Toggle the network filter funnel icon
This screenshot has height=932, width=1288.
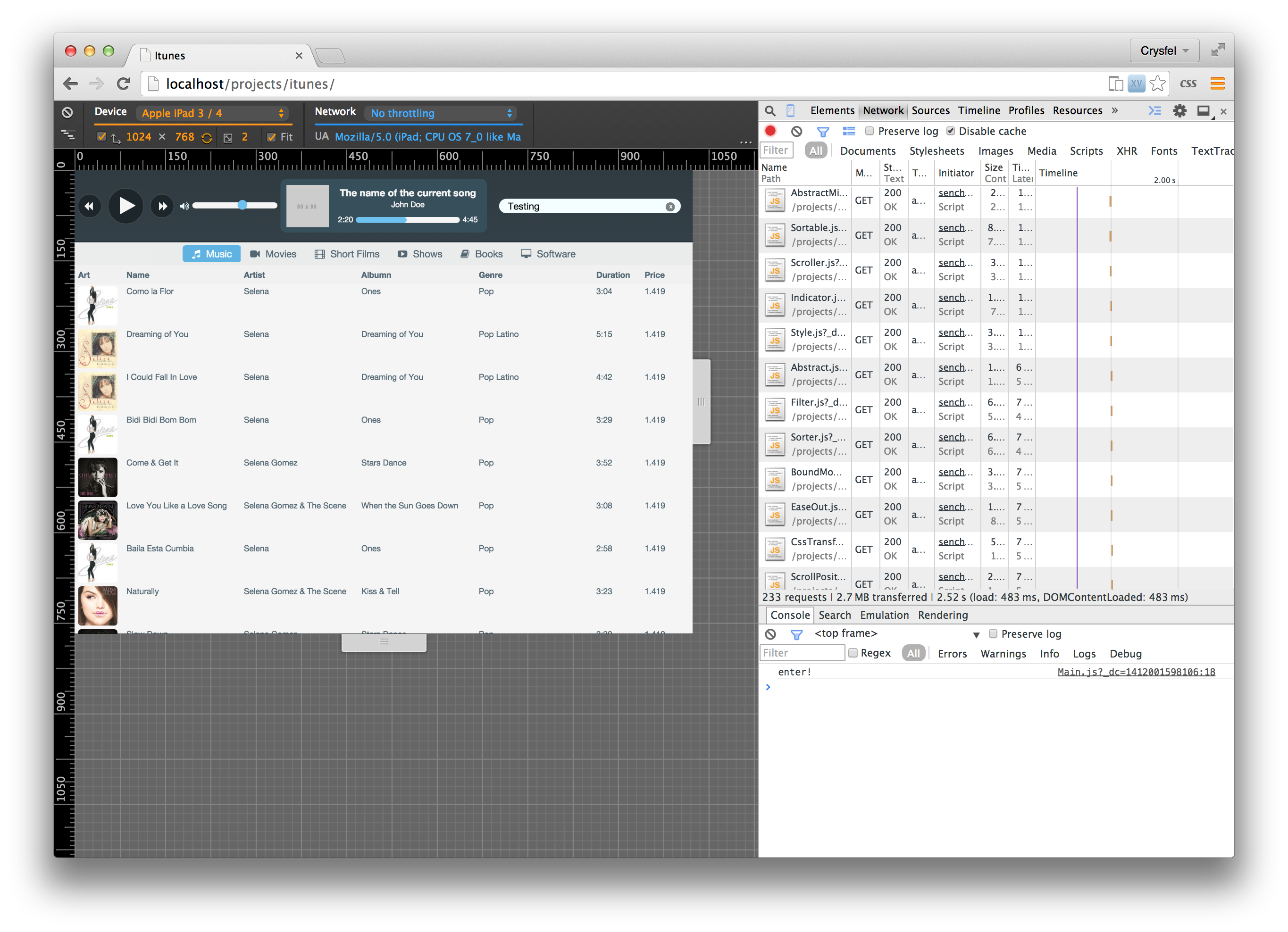pos(822,132)
